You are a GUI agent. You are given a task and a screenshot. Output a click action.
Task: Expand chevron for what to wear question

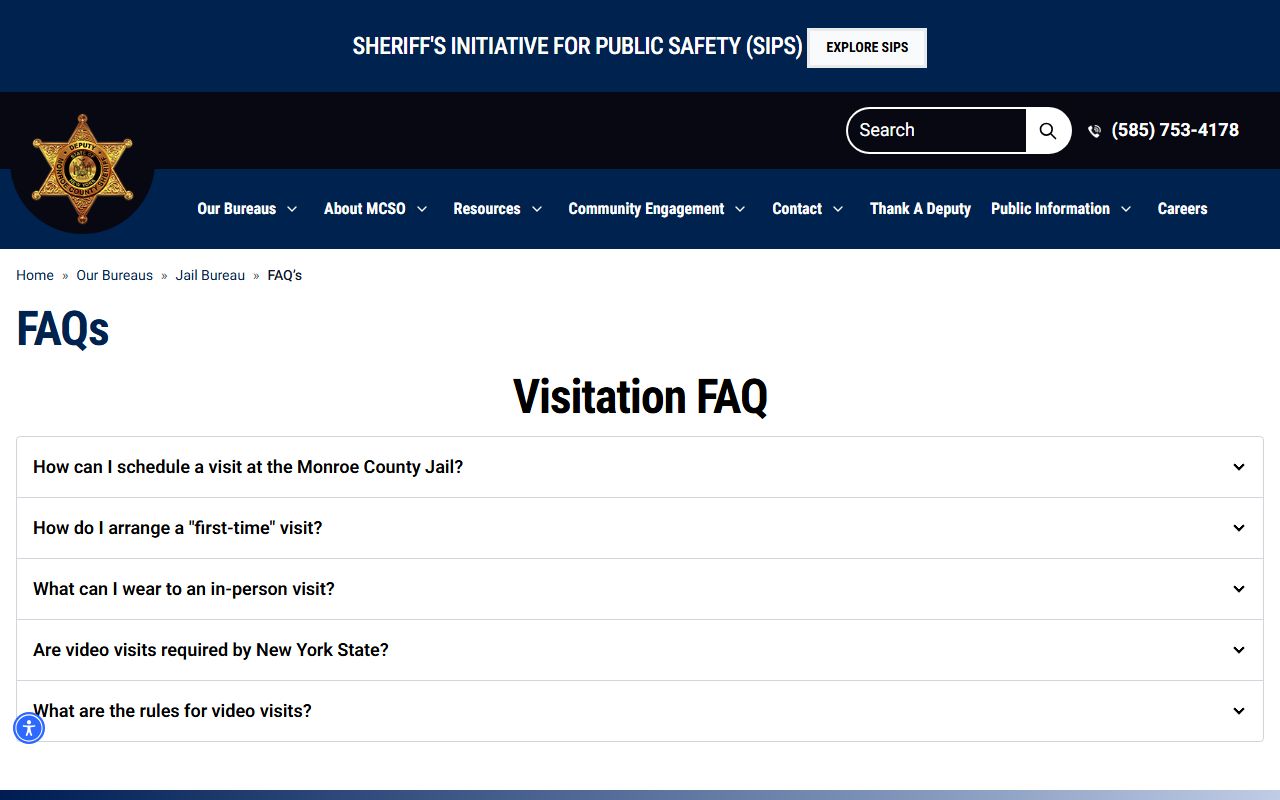(1239, 589)
